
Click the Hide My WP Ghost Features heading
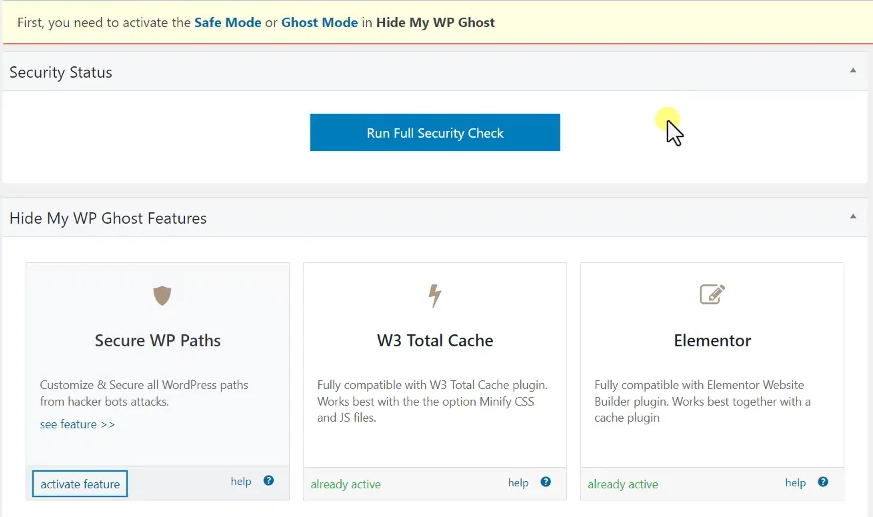tap(108, 218)
